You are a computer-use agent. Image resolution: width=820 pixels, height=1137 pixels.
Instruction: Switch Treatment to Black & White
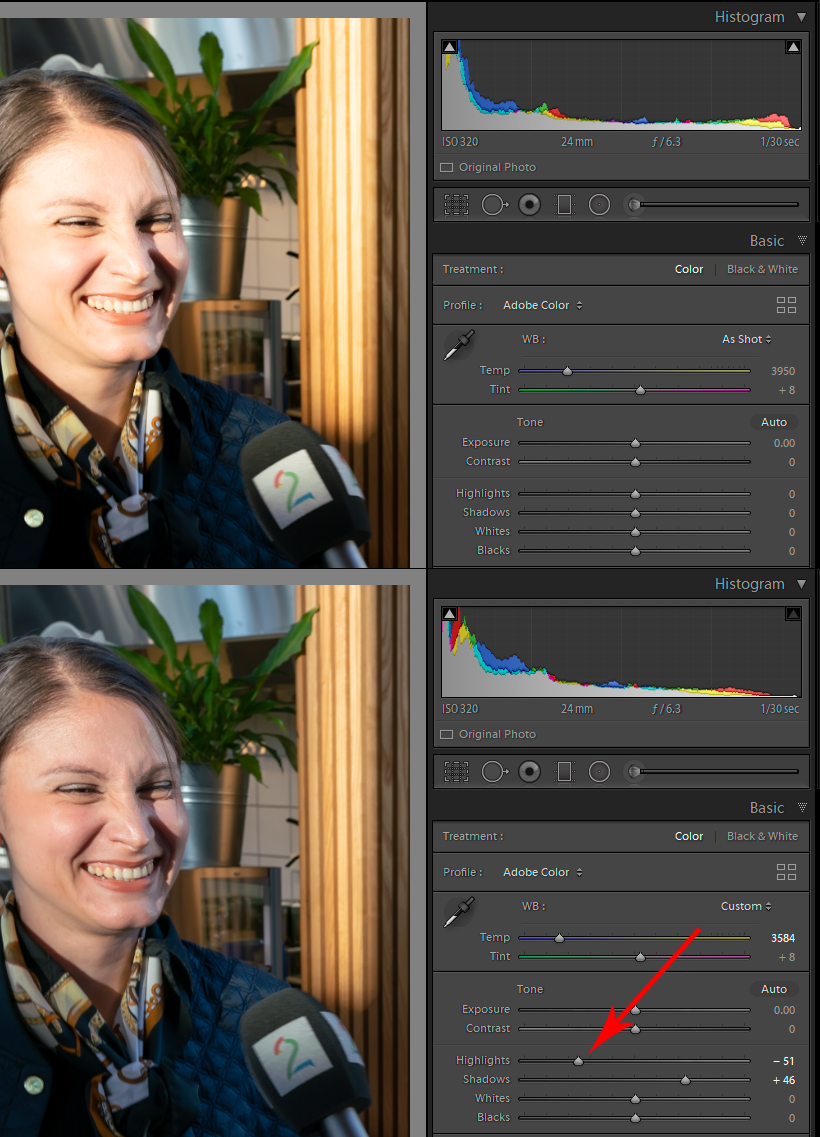762,269
